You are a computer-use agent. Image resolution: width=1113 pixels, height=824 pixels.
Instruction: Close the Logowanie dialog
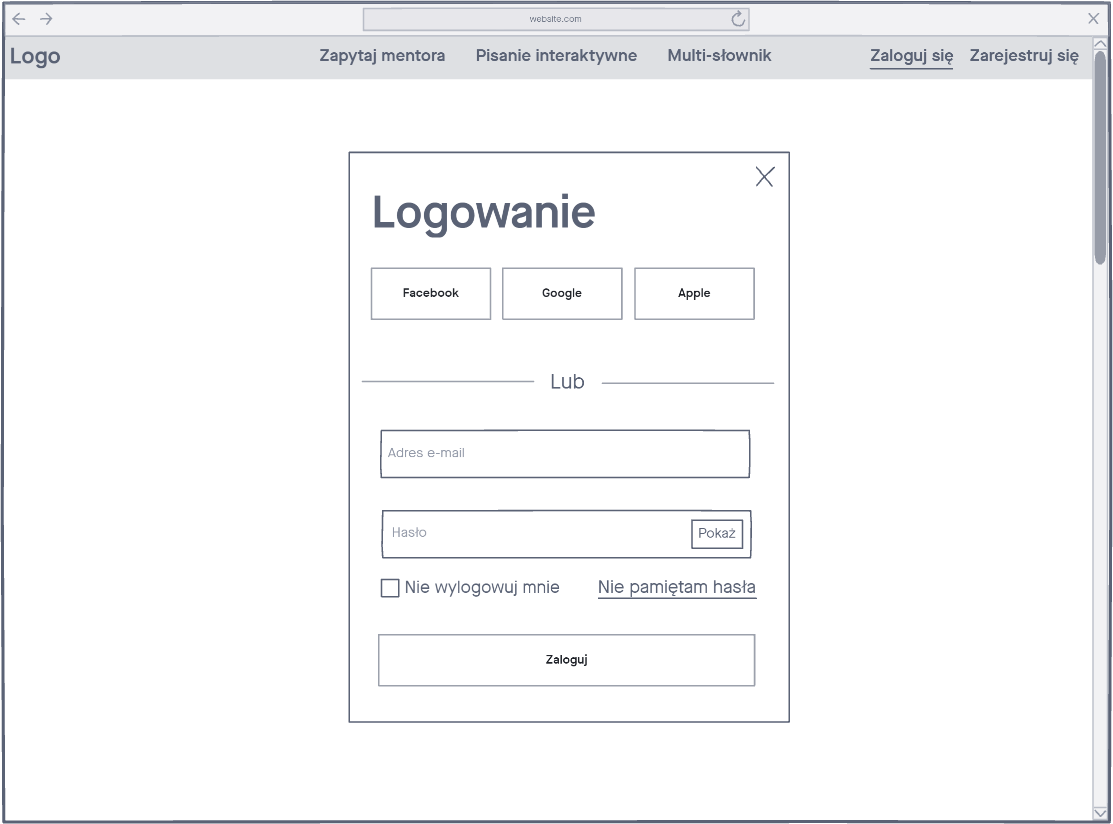coord(764,177)
